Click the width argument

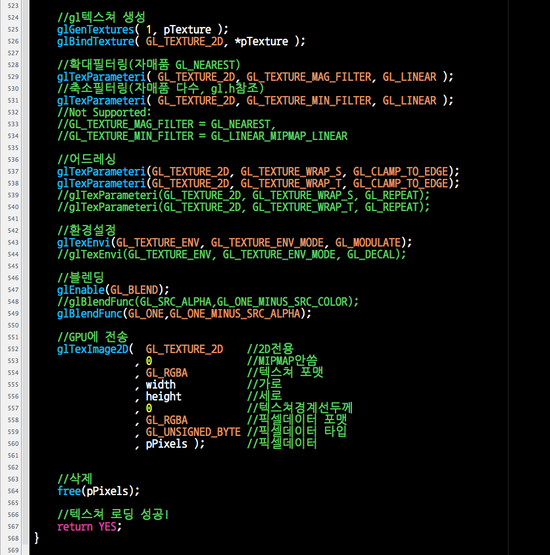tap(161, 384)
